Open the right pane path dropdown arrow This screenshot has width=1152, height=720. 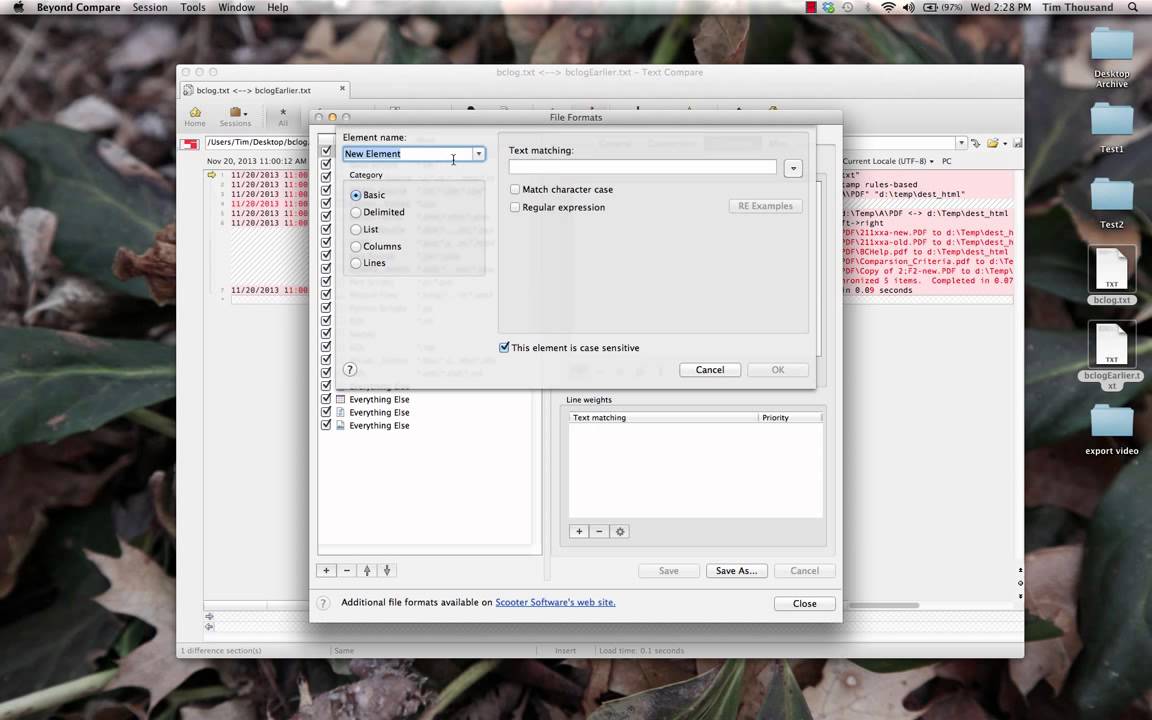pyautogui.click(x=961, y=143)
